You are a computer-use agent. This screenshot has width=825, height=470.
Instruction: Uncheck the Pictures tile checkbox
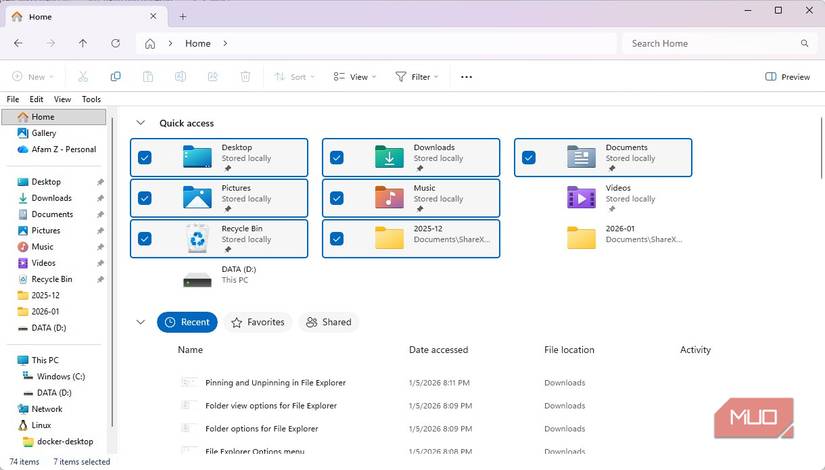pos(145,198)
